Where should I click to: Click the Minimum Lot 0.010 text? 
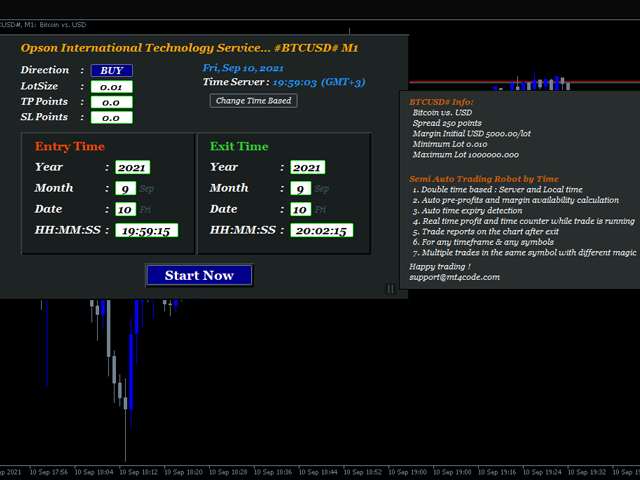click(450, 144)
